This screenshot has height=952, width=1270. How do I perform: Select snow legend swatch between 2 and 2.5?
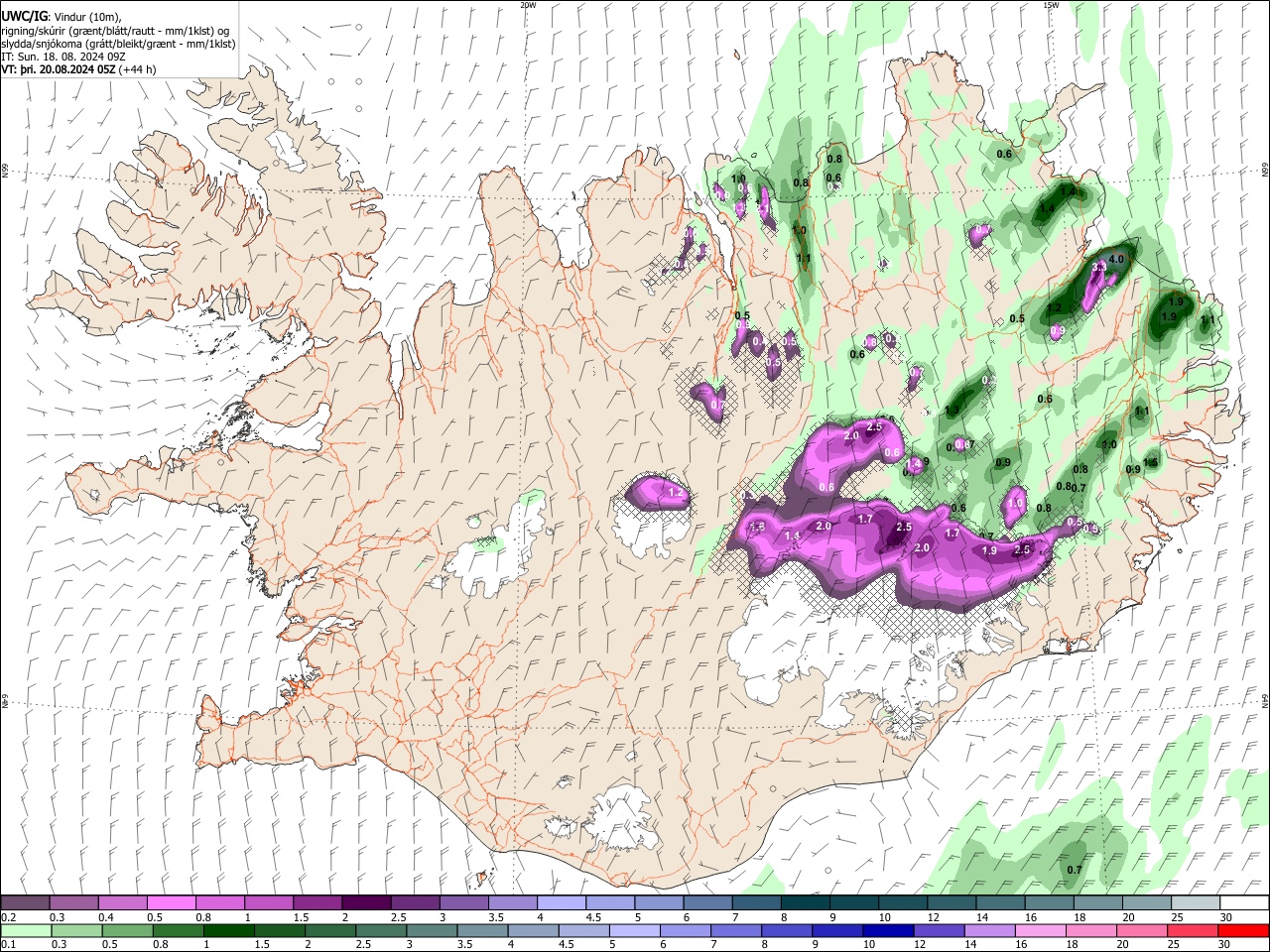(366, 903)
